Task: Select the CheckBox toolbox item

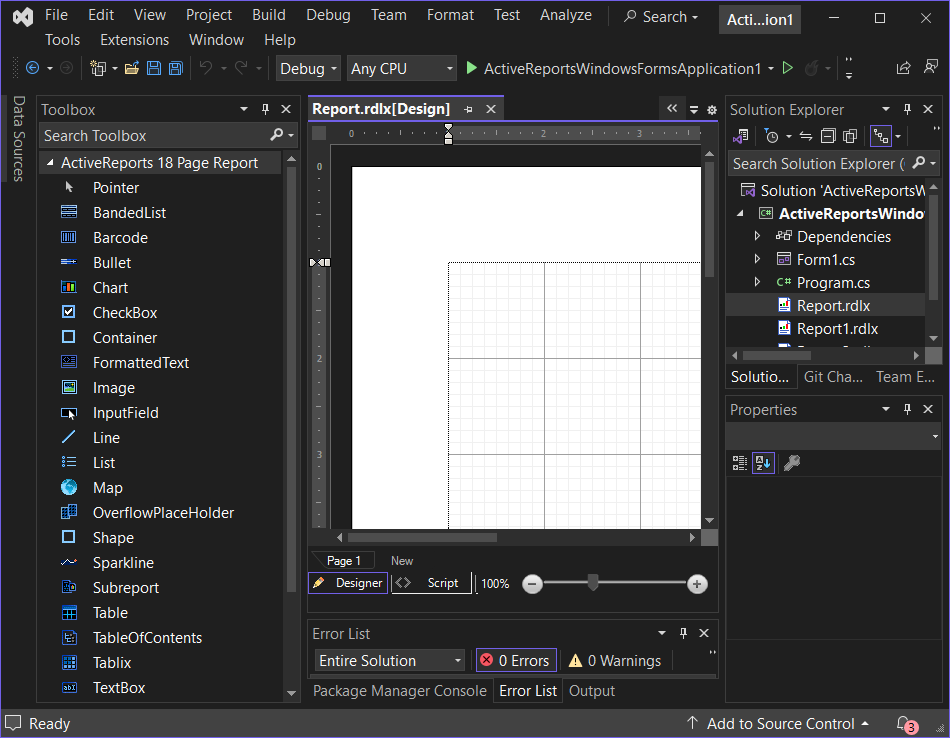Action: click(125, 313)
